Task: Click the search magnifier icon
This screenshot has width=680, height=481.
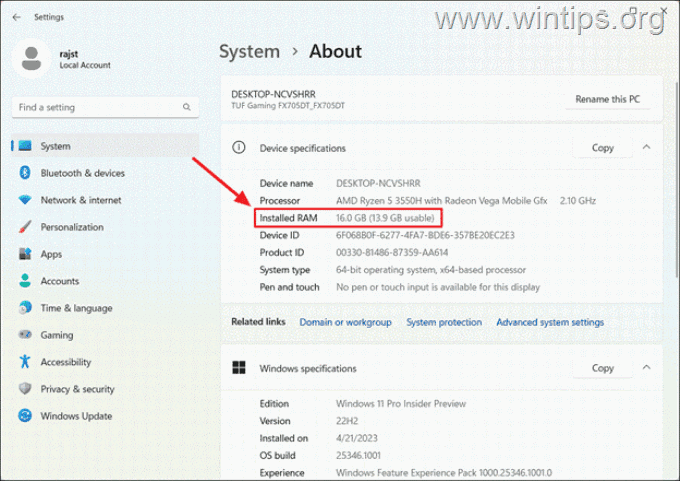Action: (186, 107)
